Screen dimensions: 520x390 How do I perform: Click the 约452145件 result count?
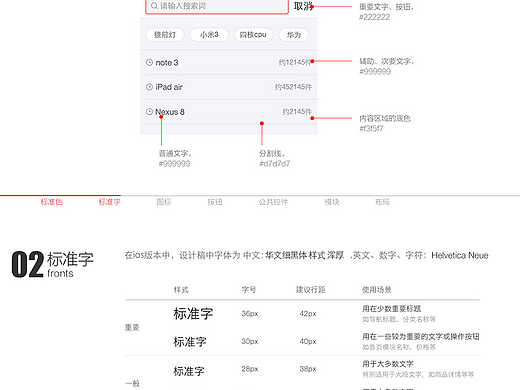click(x=293, y=87)
